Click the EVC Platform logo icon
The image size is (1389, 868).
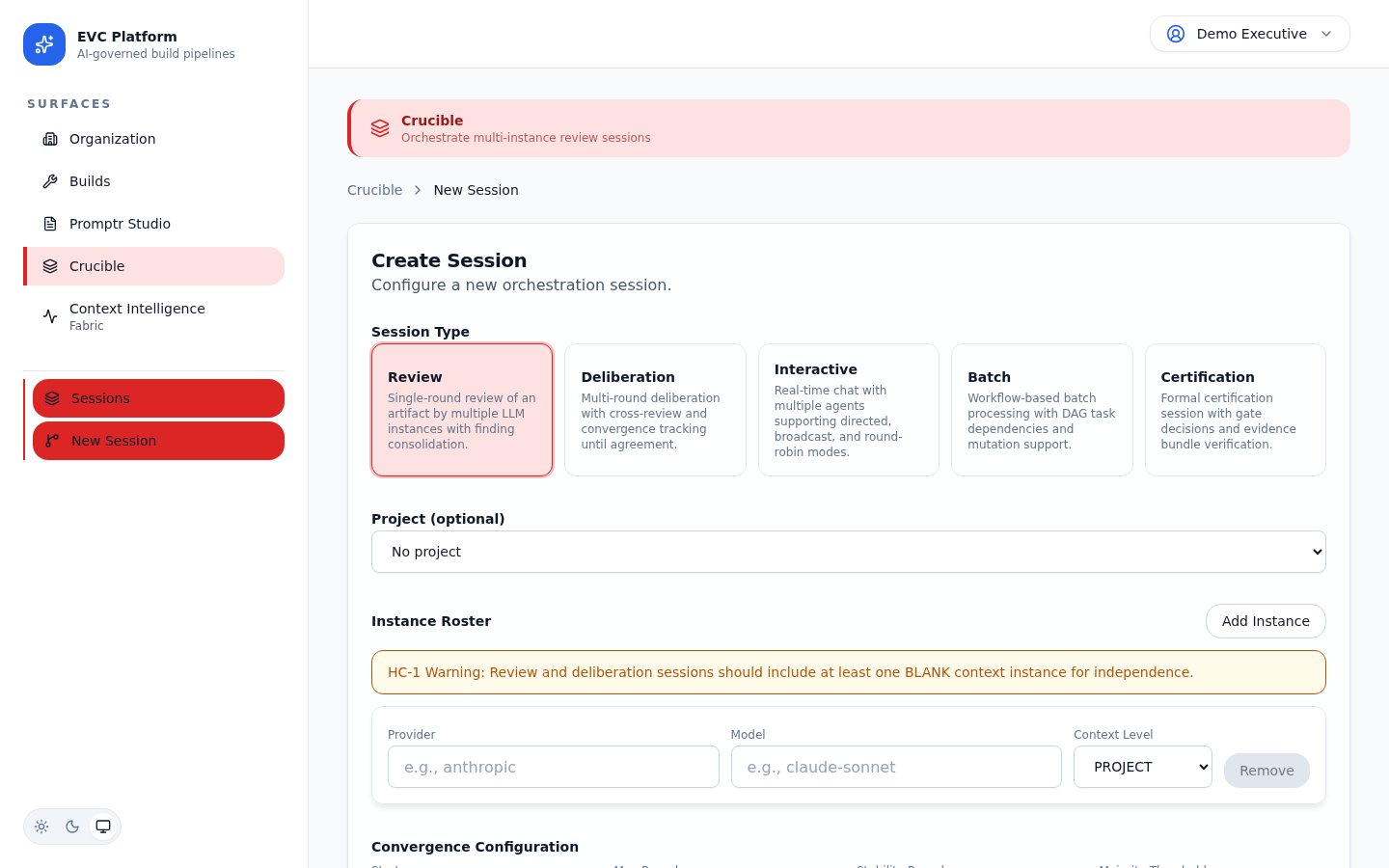click(x=43, y=44)
